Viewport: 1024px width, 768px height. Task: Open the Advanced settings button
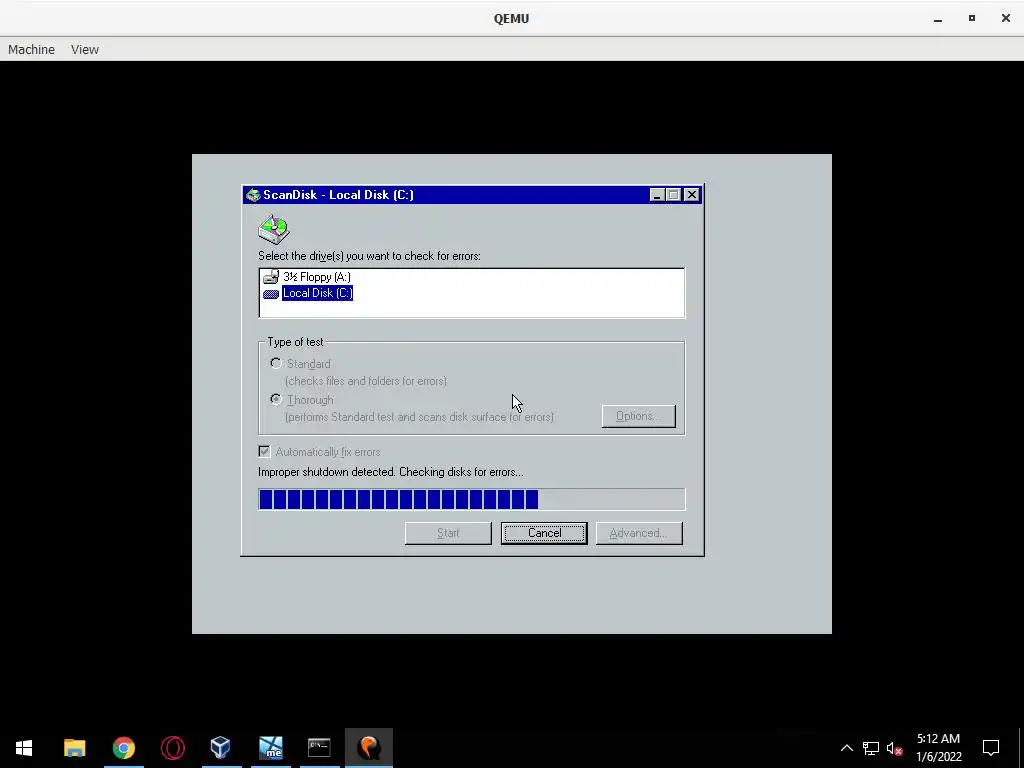639,533
